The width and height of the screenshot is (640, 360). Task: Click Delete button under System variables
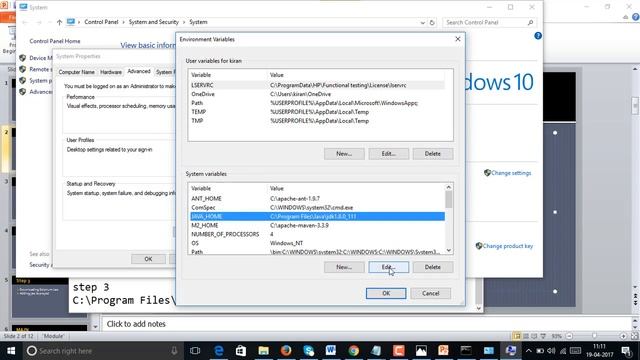pos(433,267)
